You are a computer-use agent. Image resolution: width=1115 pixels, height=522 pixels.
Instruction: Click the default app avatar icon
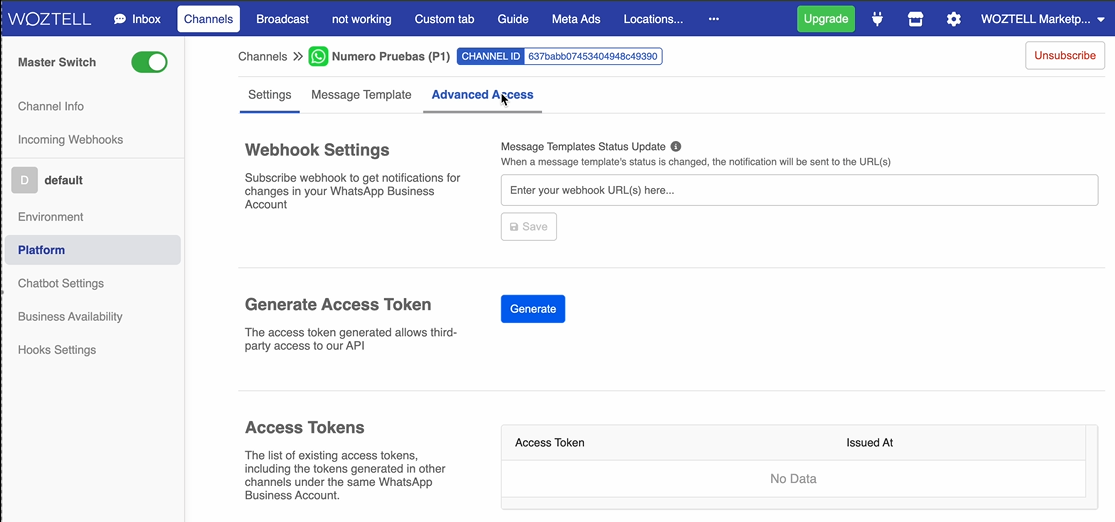point(24,180)
